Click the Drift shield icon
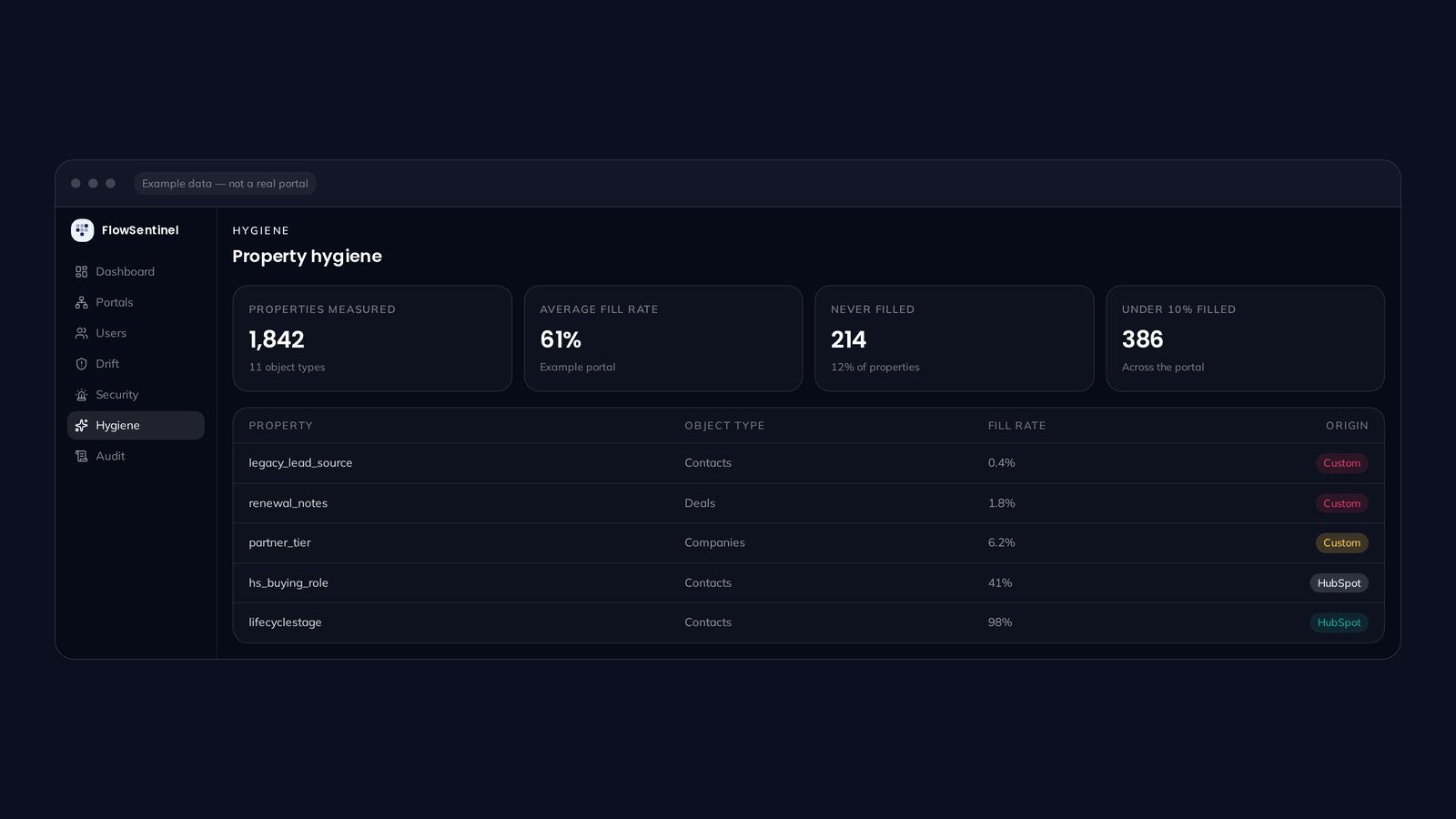The height and width of the screenshot is (819, 1456). click(x=81, y=364)
